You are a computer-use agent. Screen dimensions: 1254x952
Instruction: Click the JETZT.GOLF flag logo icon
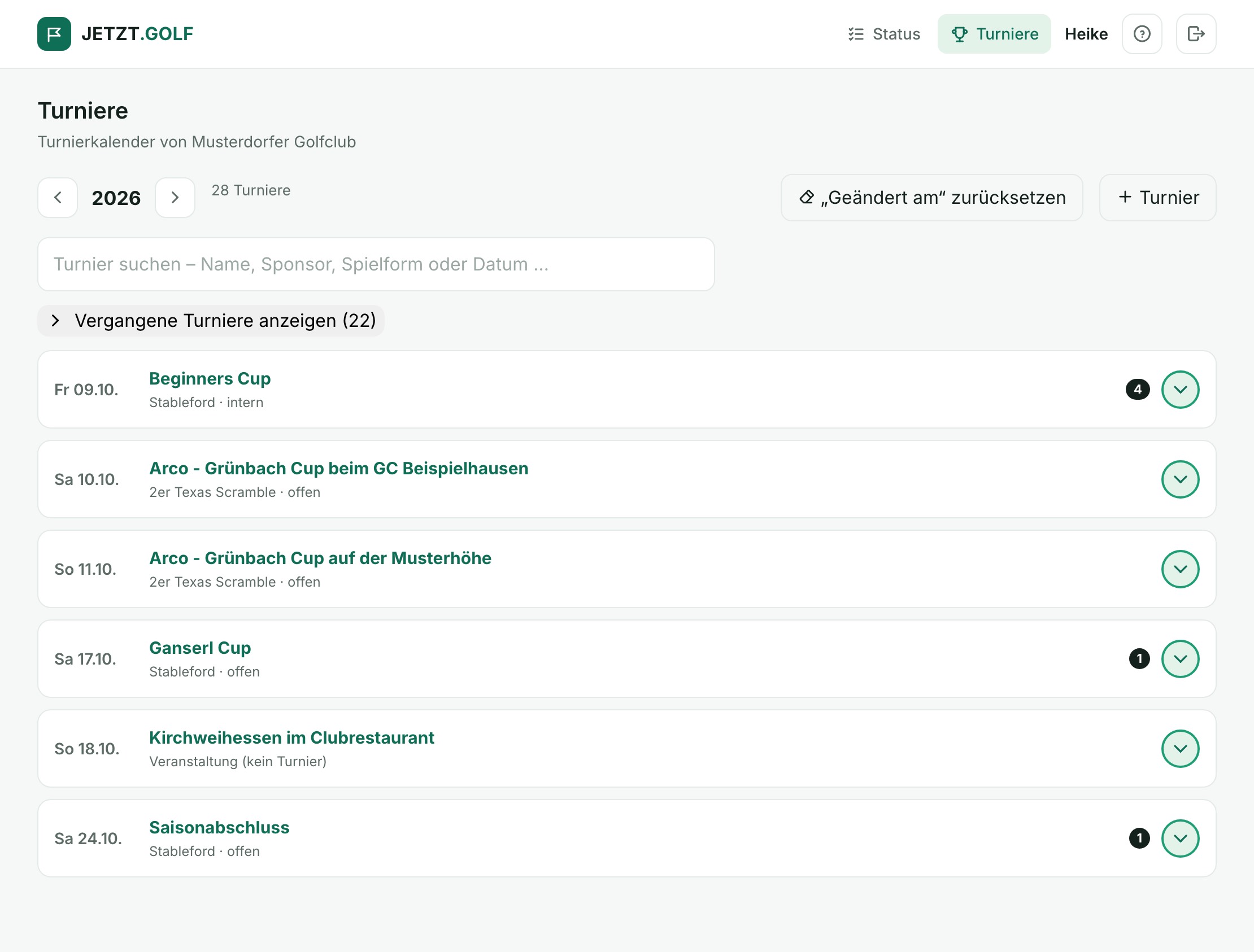pos(54,34)
